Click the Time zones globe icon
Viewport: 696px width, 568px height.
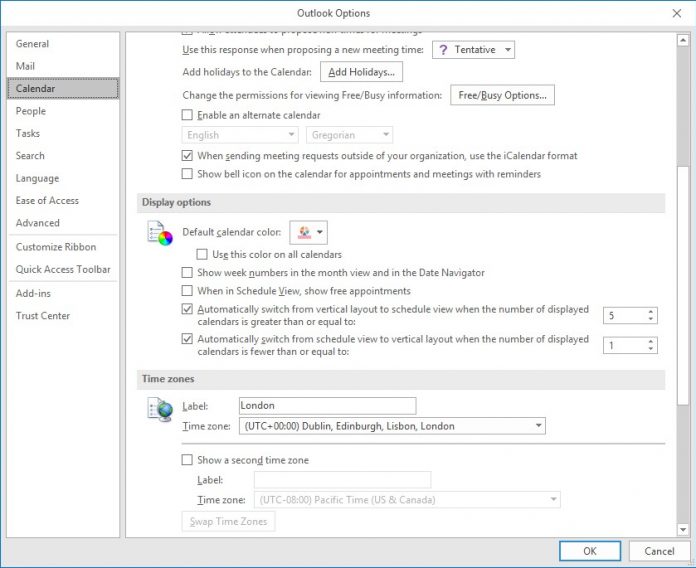coord(160,409)
